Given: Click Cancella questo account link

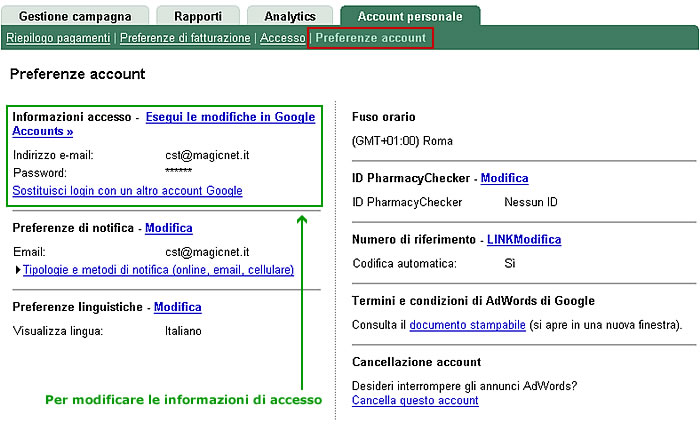Looking at the screenshot, I should click(x=415, y=401).
